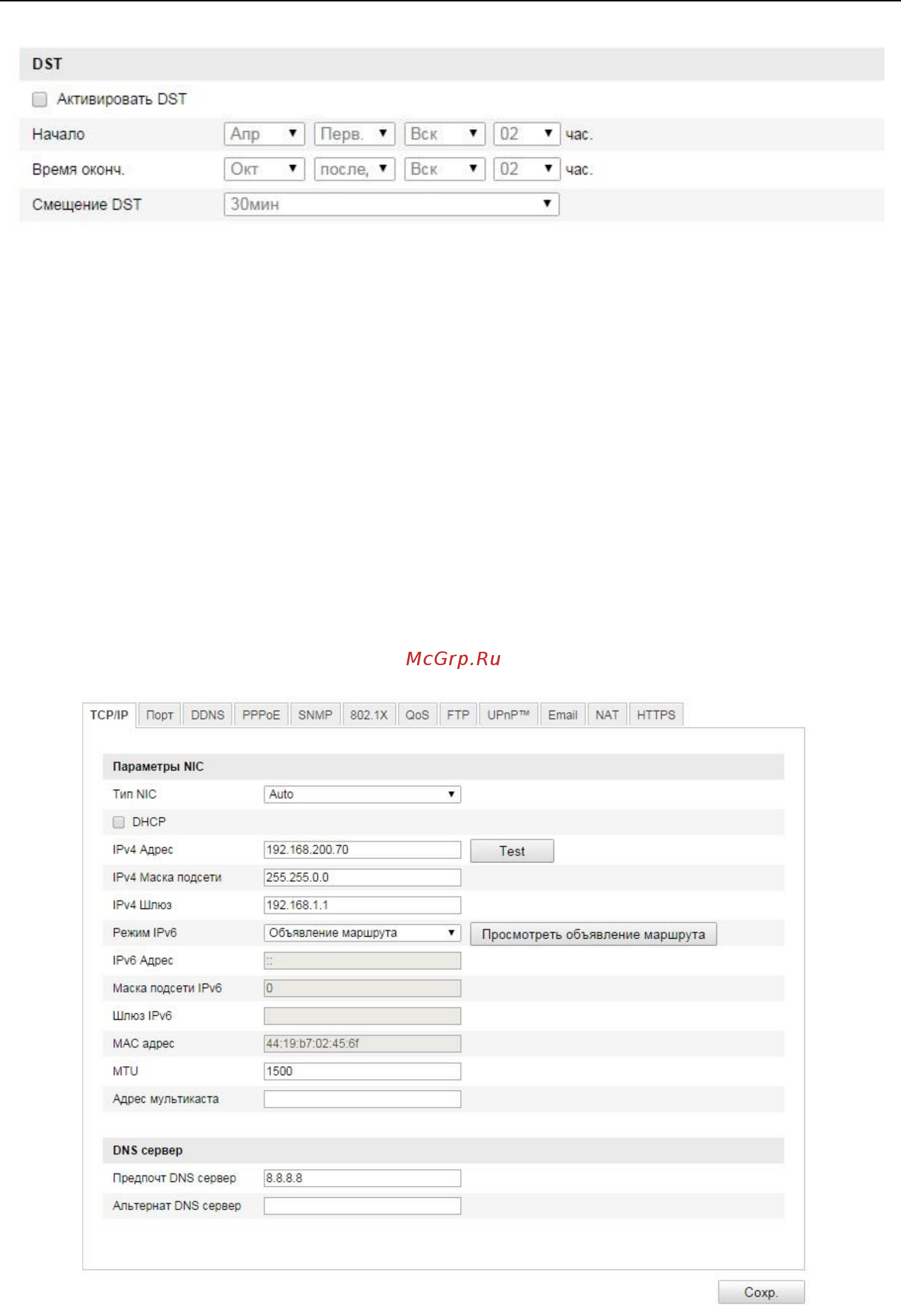Open the Начало hour dropdown showing 02
Viewport: 901px width, 1316px height.
pos(526,134)
